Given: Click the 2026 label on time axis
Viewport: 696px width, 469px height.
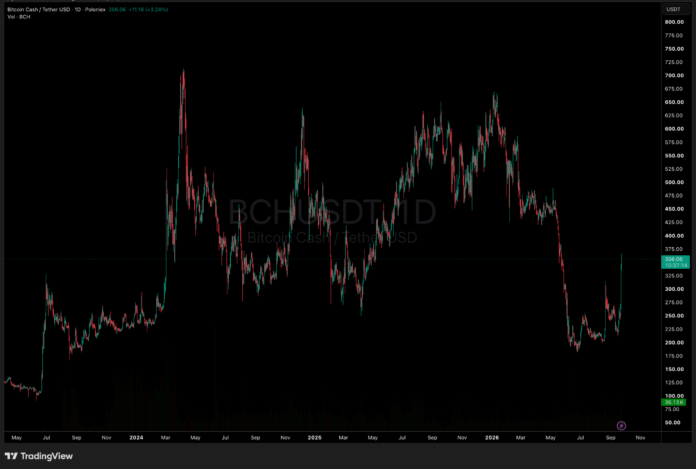Looking at the screenshot, I should (492, 437).
